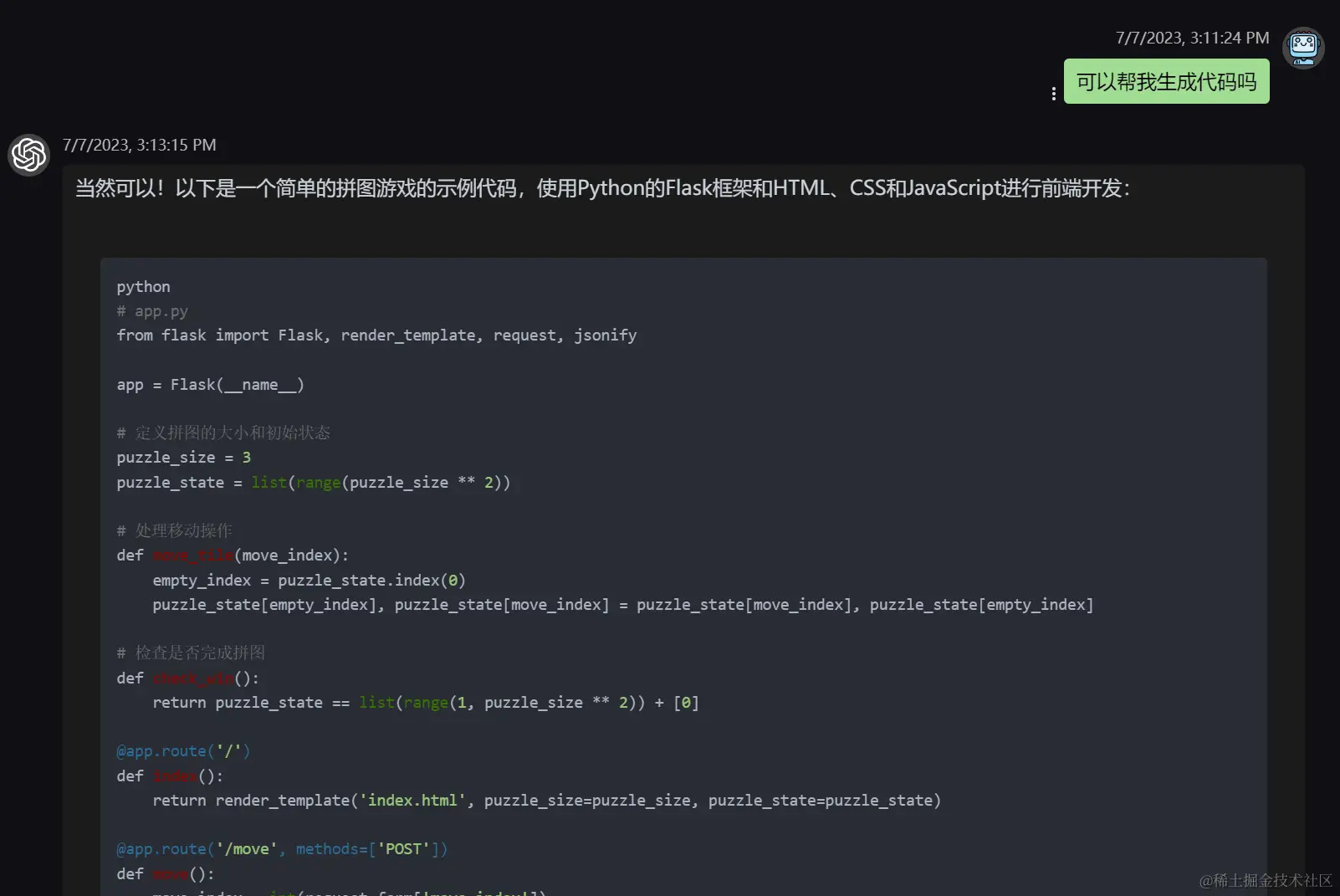
Task: Select the green message bubble 可以帮我生成代码吗
Action: click(x=1166, y=81)
